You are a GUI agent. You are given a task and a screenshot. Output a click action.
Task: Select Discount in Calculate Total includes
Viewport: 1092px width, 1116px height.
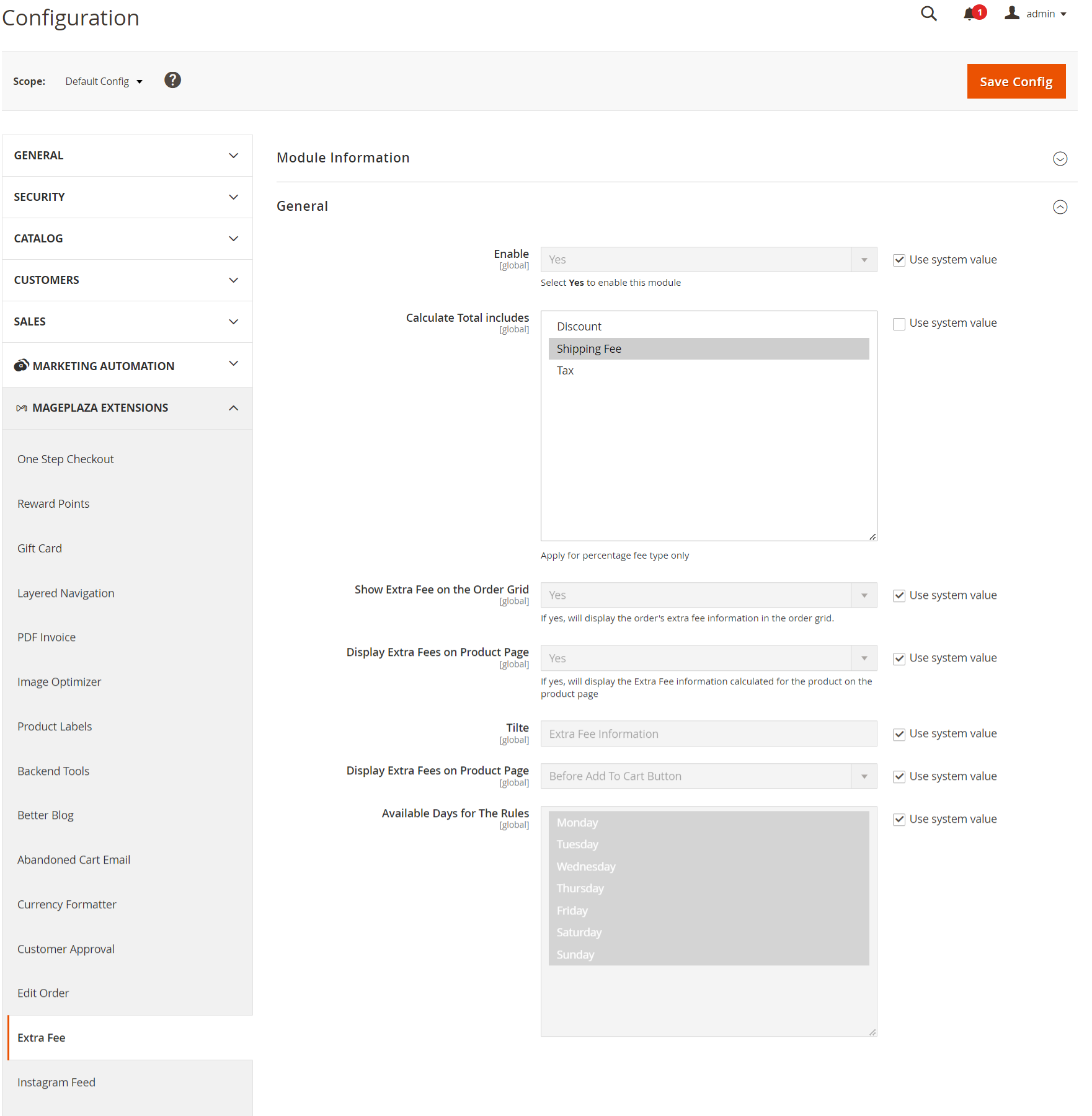pos(579,327)
